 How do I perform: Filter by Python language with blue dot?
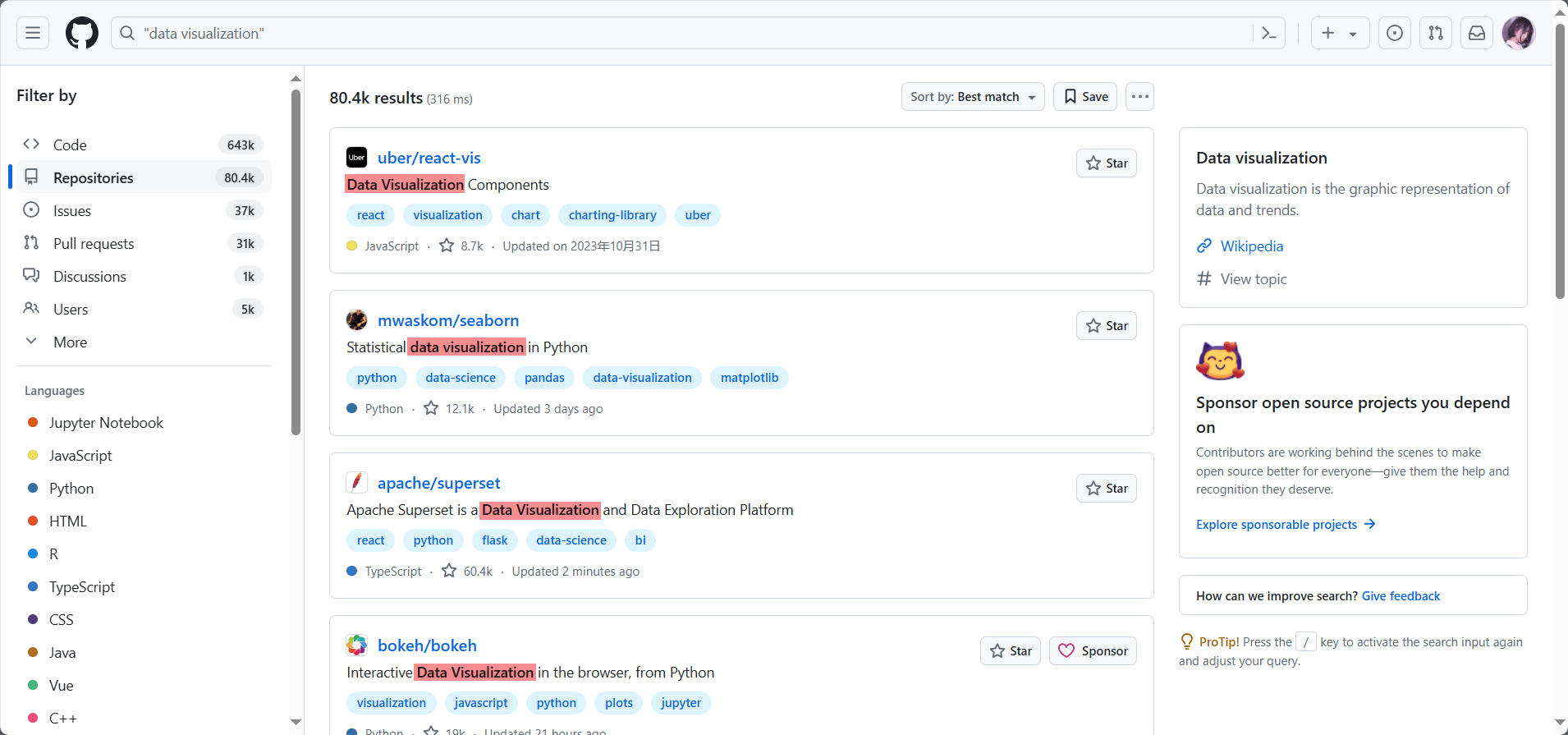[x=71, y=489]
